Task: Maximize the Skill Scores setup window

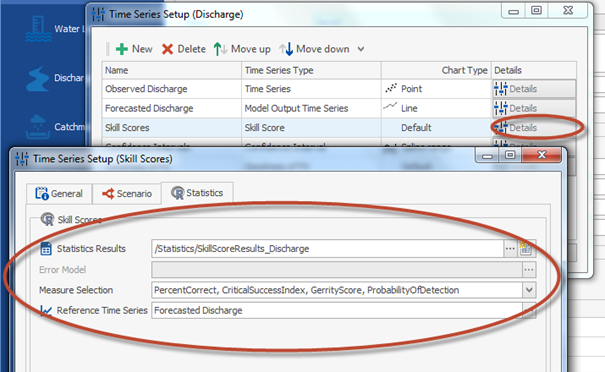Action: point(510,155)
